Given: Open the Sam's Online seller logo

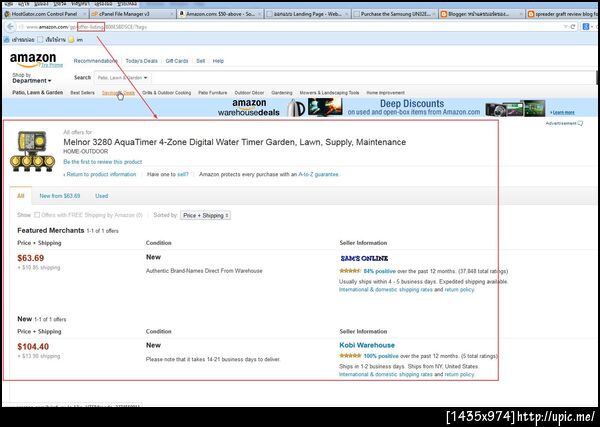Looking at the screenshot, I should click(364, 258).
